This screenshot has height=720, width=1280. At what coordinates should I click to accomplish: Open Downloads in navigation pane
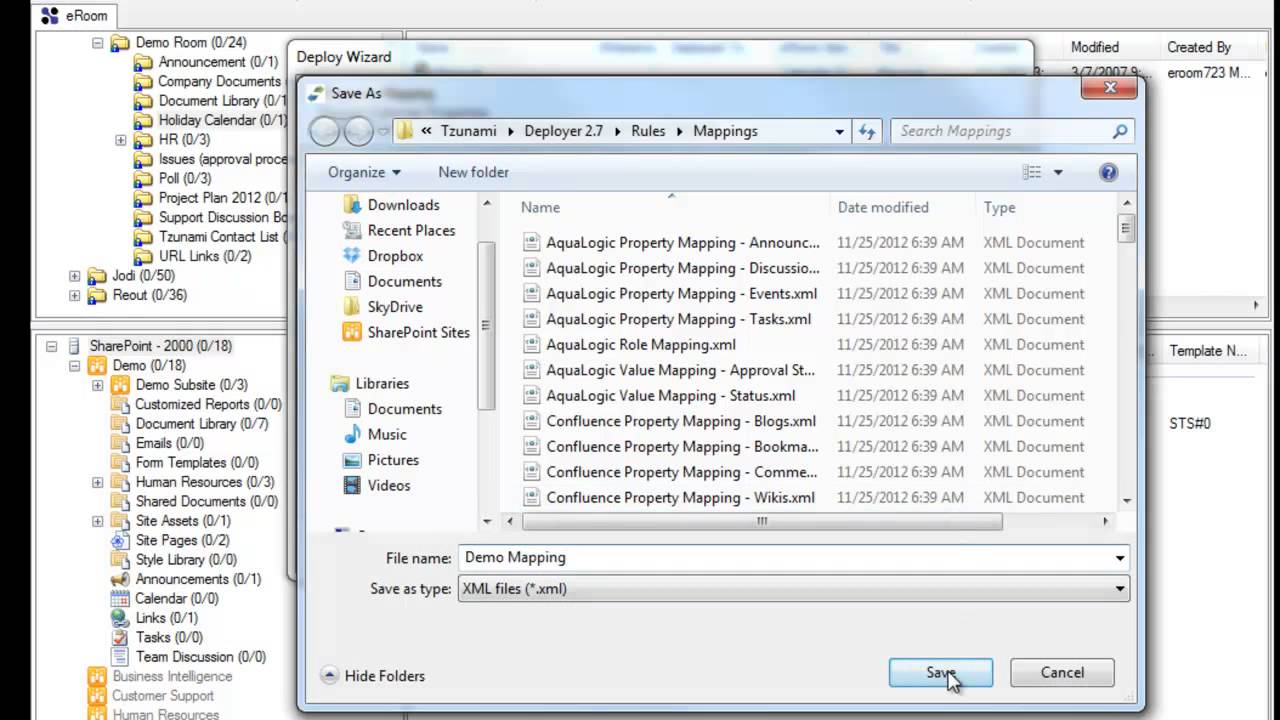(403, 205)
